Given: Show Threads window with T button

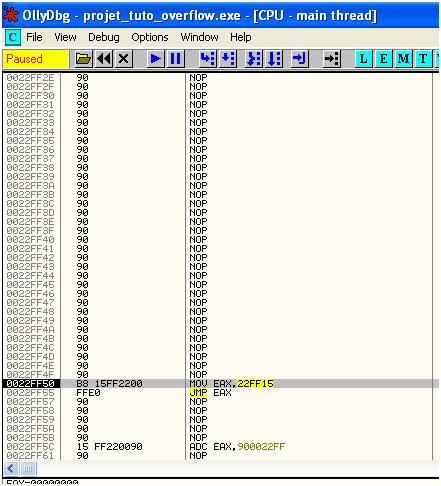Looking at the screenshot, I should [423, 59].
